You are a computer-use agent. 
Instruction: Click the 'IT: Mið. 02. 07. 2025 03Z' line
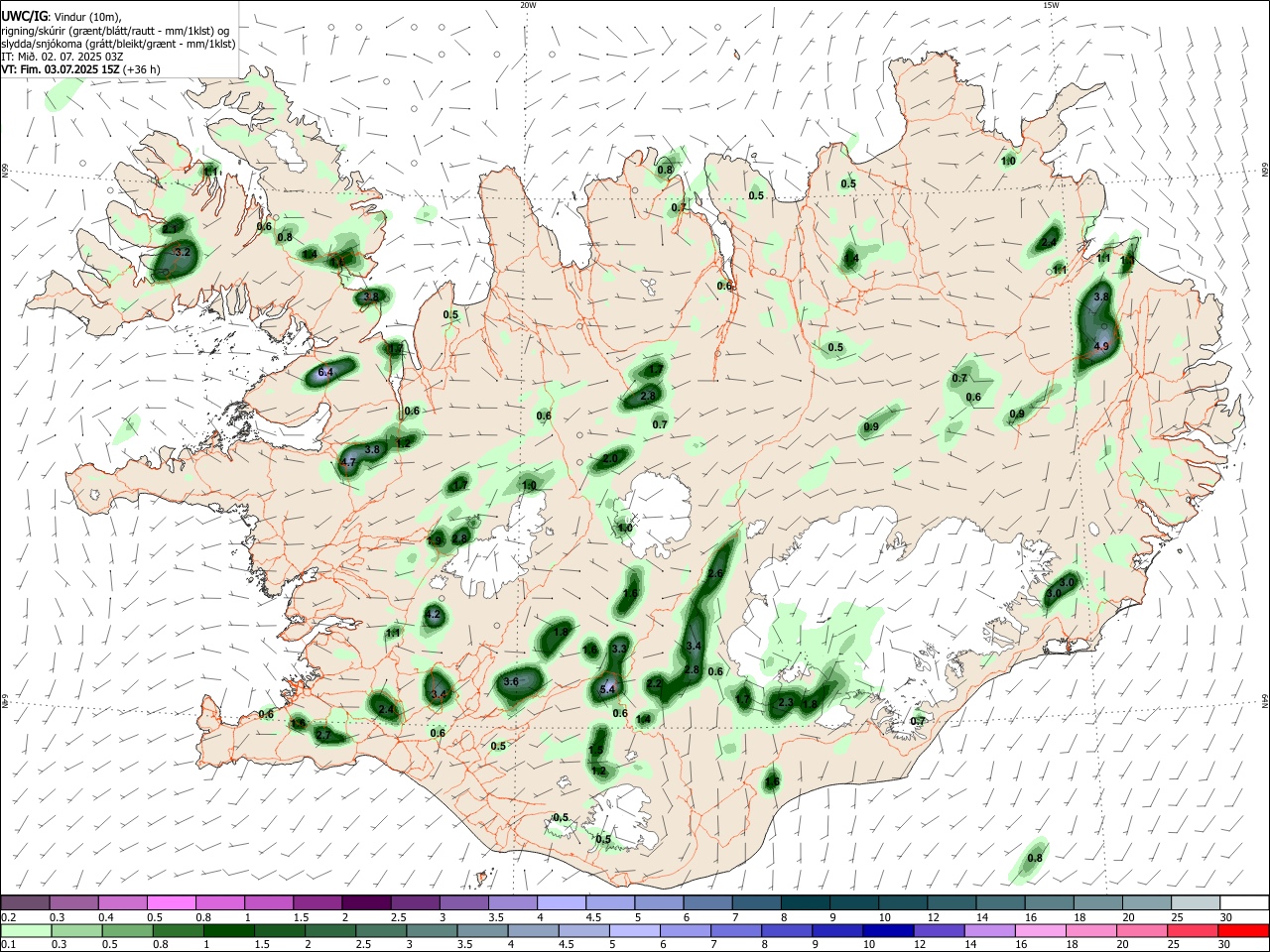coord(63,57)
